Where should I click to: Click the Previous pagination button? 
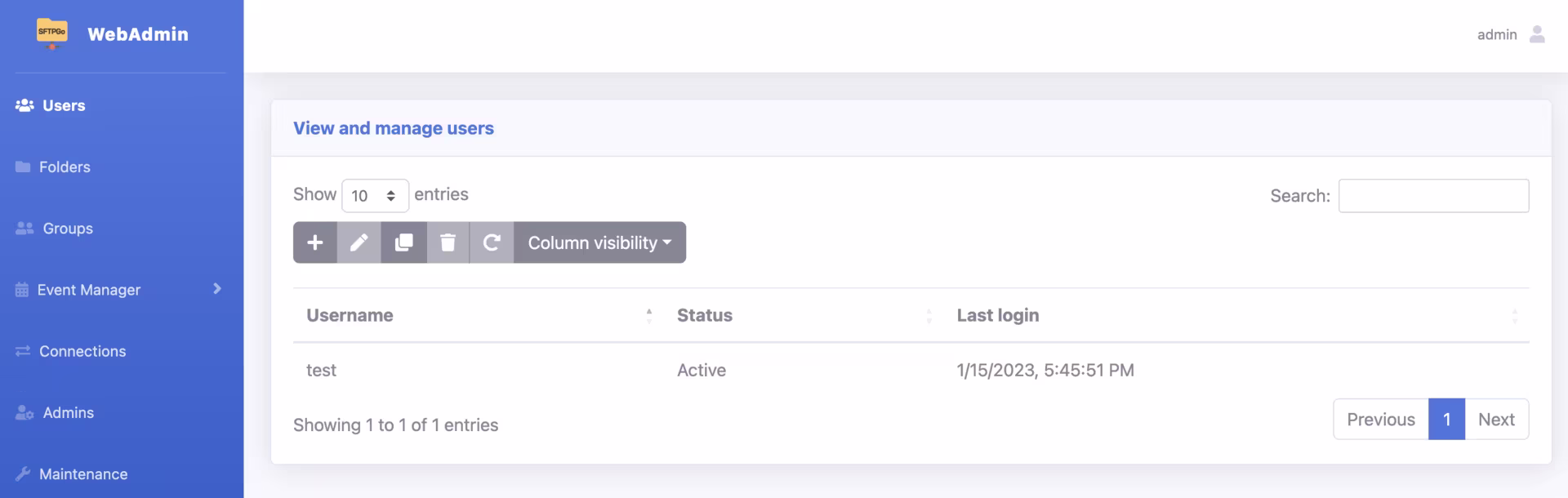pyautogui.click(x=1381, y=419)
